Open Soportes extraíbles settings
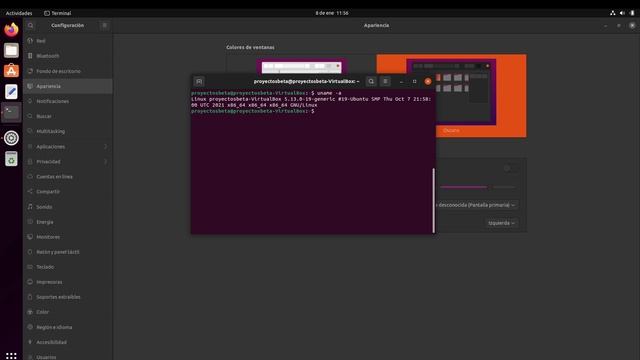 tap(68, 297)
